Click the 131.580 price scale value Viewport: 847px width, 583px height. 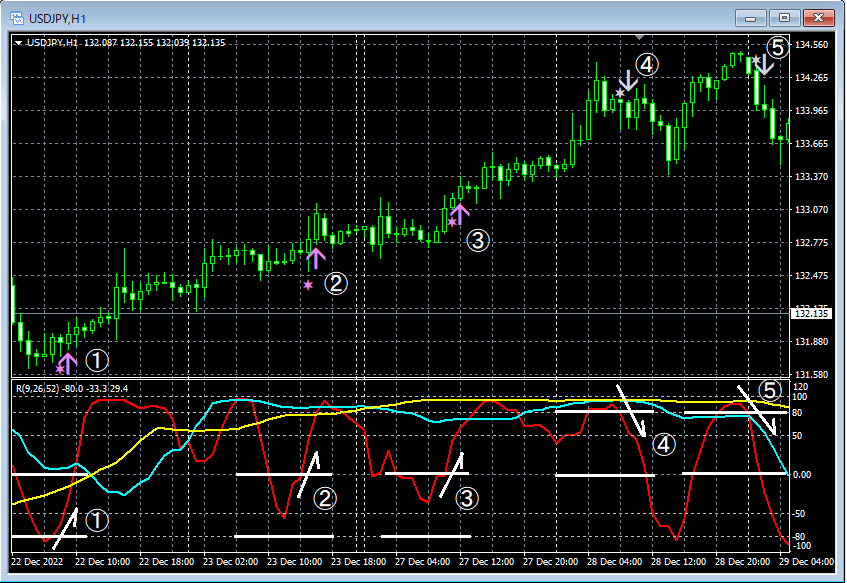tap(811, 374)
